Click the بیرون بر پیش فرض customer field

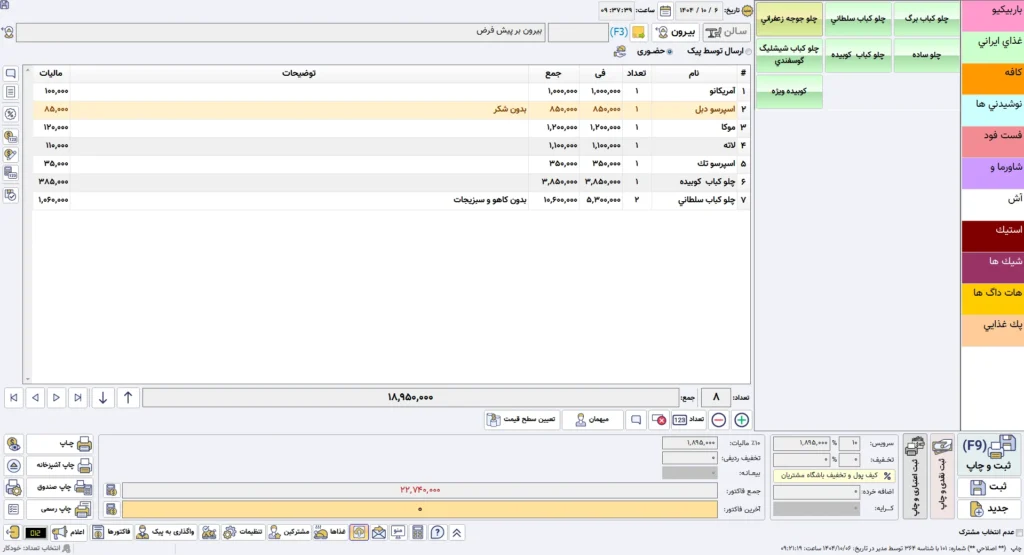point(280,32)
